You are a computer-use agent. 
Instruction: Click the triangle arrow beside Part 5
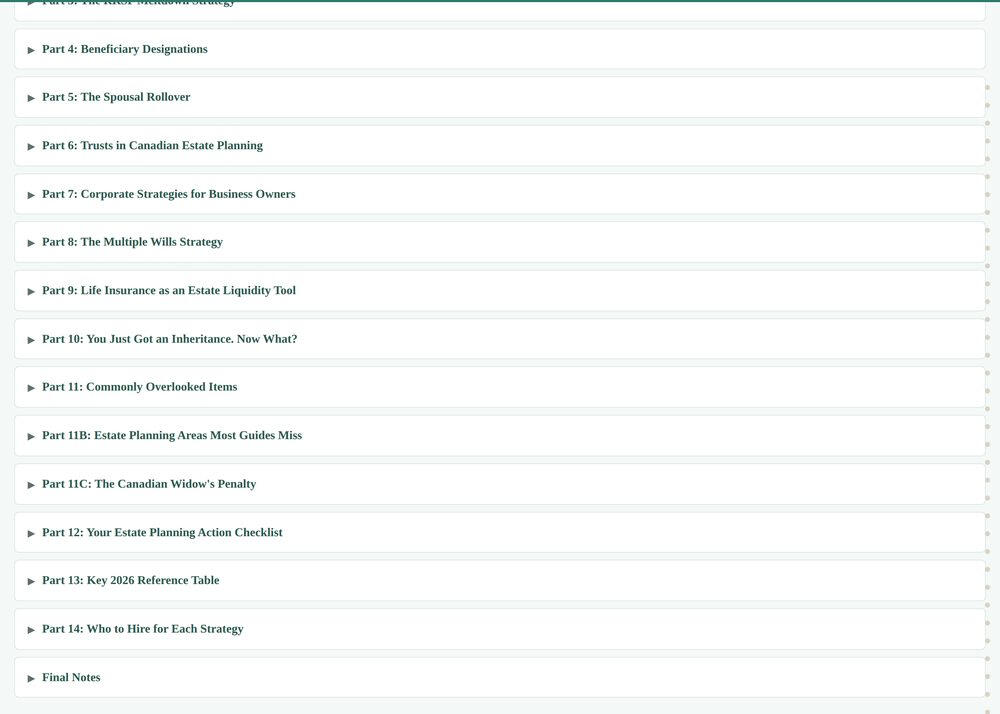click(31, 98)
